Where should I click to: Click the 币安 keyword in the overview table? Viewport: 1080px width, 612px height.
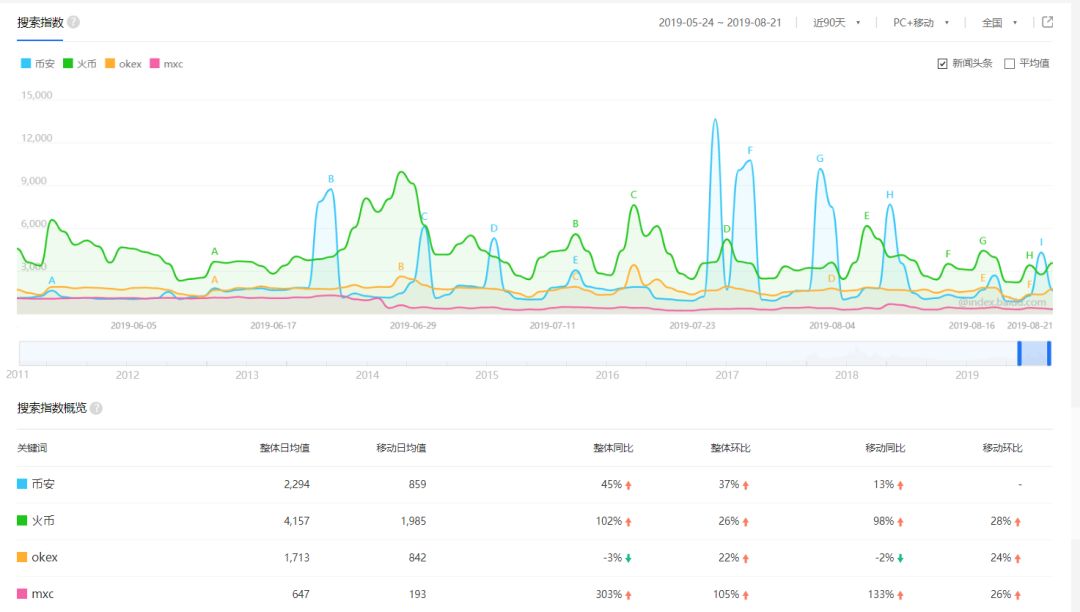[x=43, y=484]
